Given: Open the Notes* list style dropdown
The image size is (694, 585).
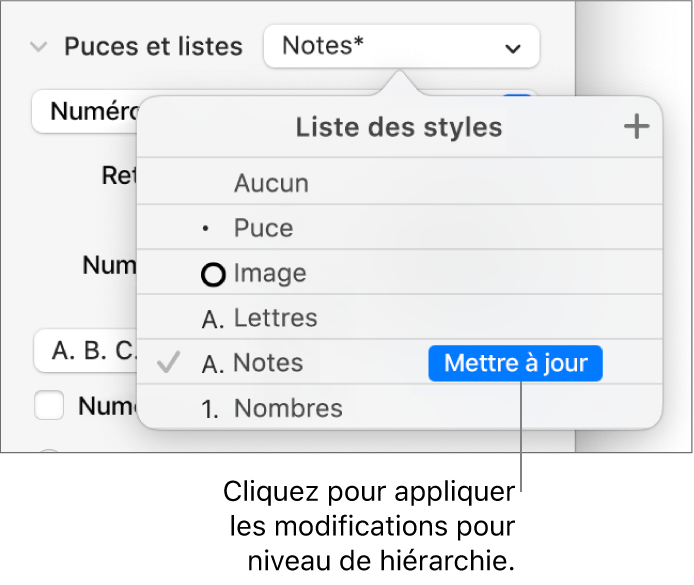Looking at the screenshot, I should 401,47.
